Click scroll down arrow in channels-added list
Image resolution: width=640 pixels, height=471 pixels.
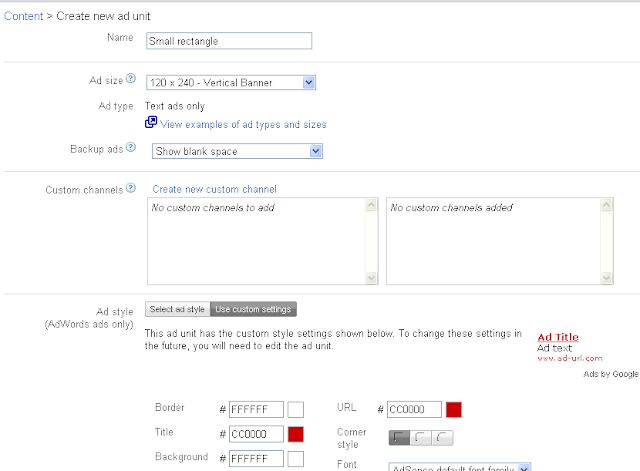click(607, 278)
